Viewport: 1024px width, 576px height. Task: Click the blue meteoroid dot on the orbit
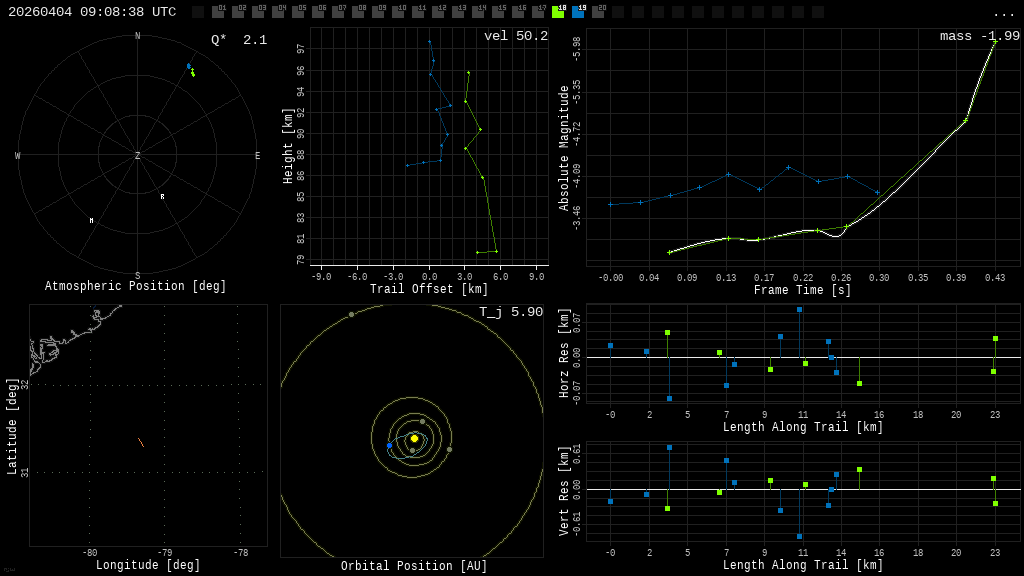click(x=390, y=445)
